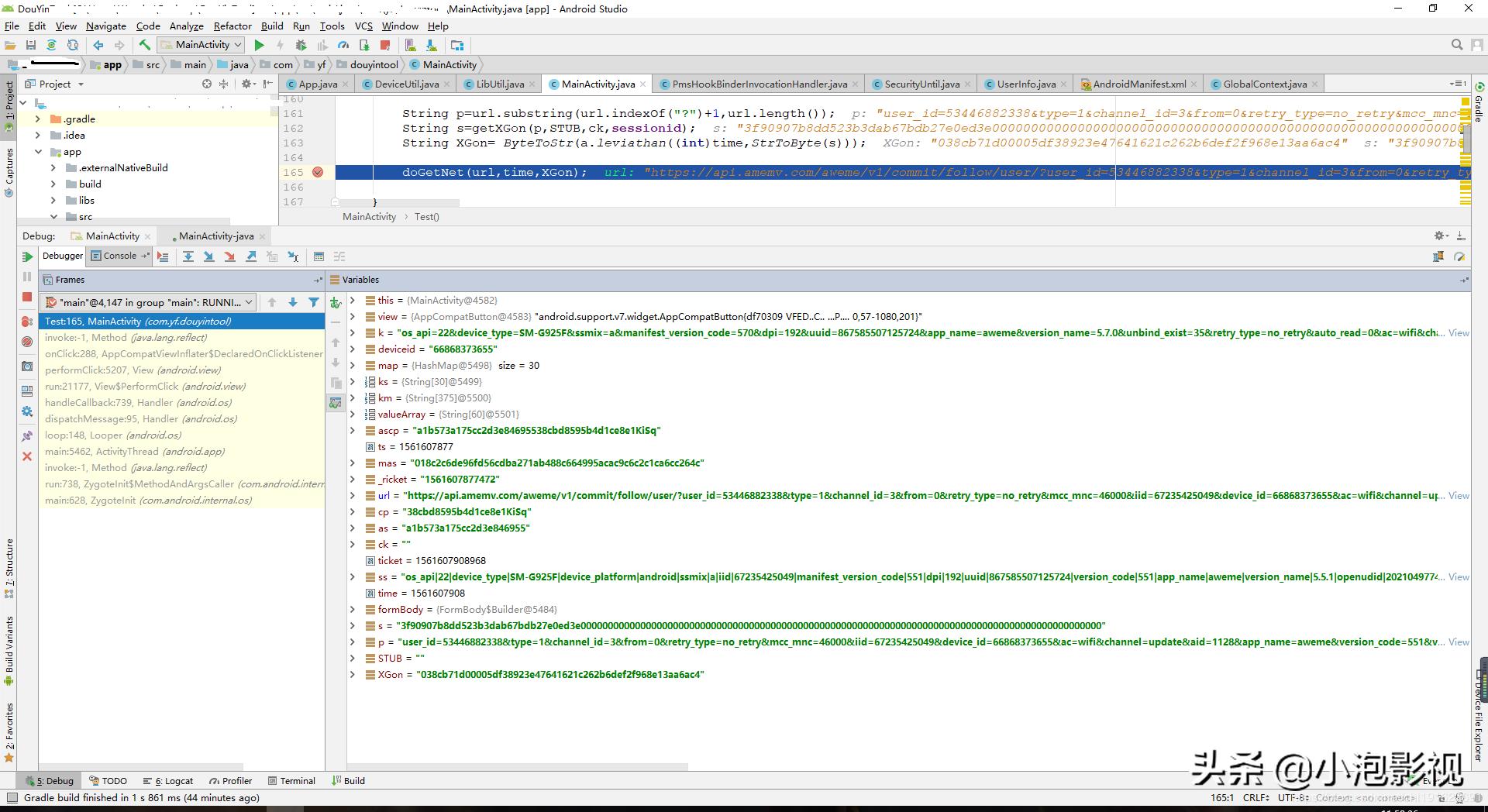Toggle the frames filter funnel icon
The image size is (1488, 812).
314,302
